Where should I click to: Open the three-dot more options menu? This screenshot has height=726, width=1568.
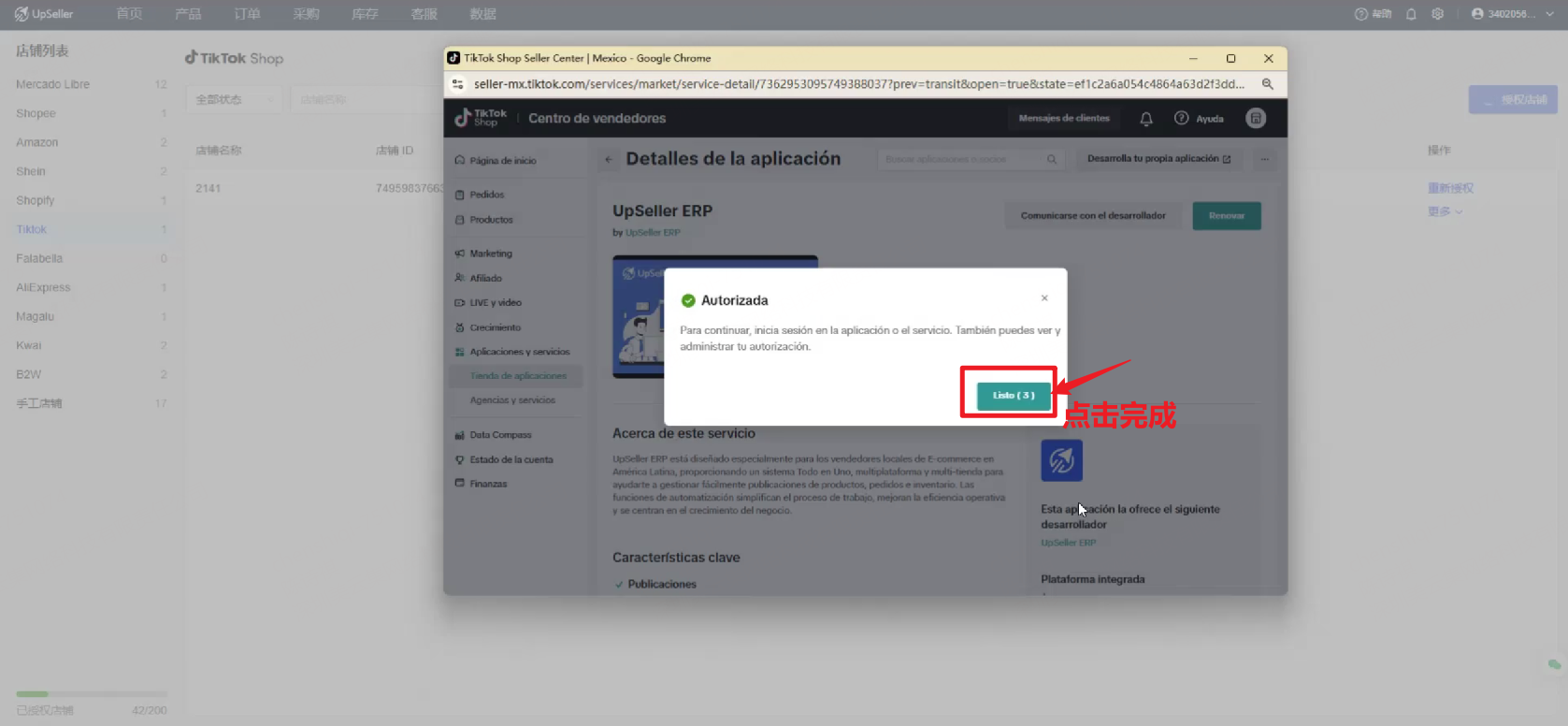(x=1264, y=159)
